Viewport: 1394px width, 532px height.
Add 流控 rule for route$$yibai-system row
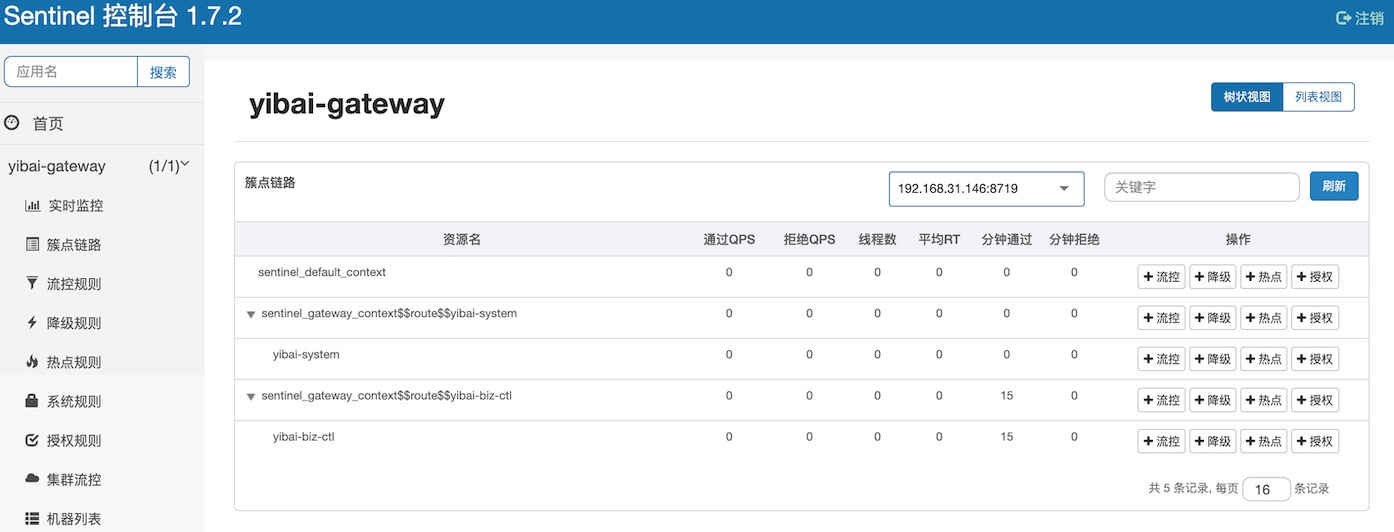click(1161, 318)
